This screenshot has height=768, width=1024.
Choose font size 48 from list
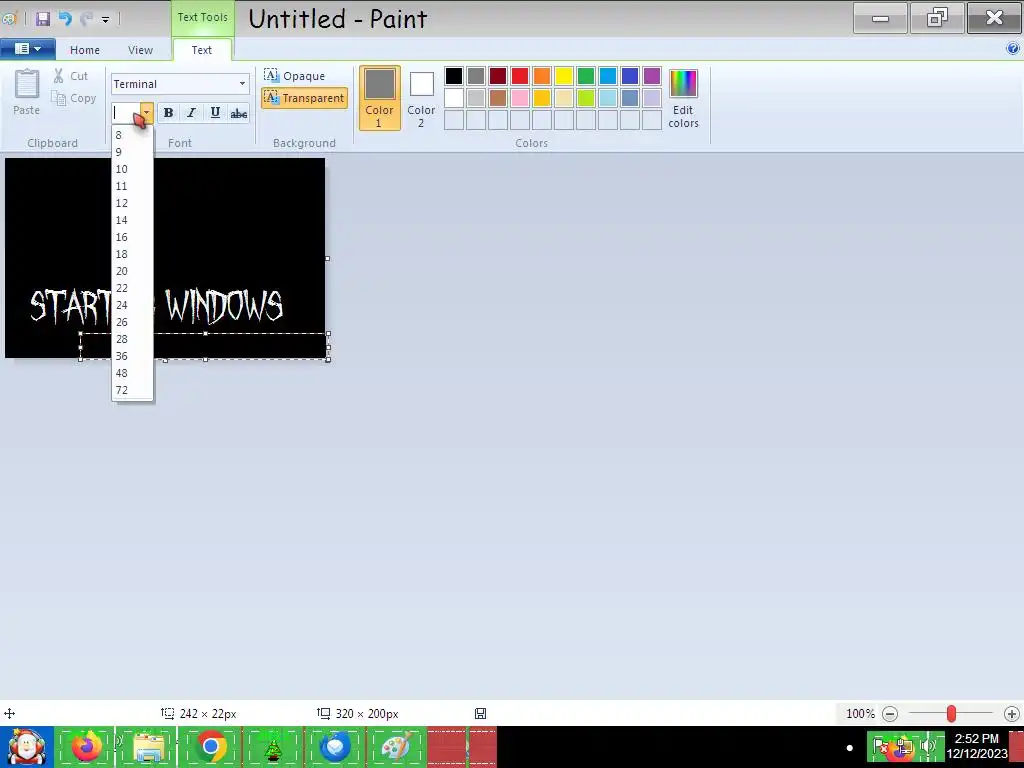tap(133, 373)
